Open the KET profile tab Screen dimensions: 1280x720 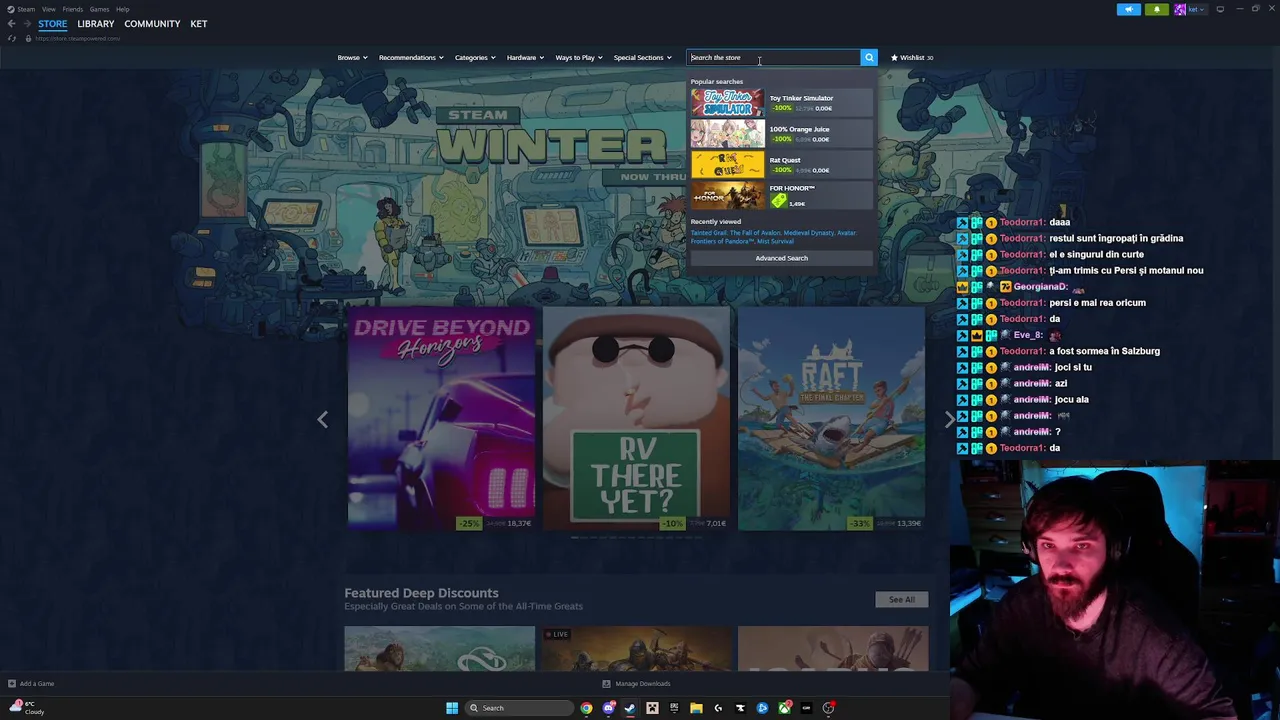(199, 24)
